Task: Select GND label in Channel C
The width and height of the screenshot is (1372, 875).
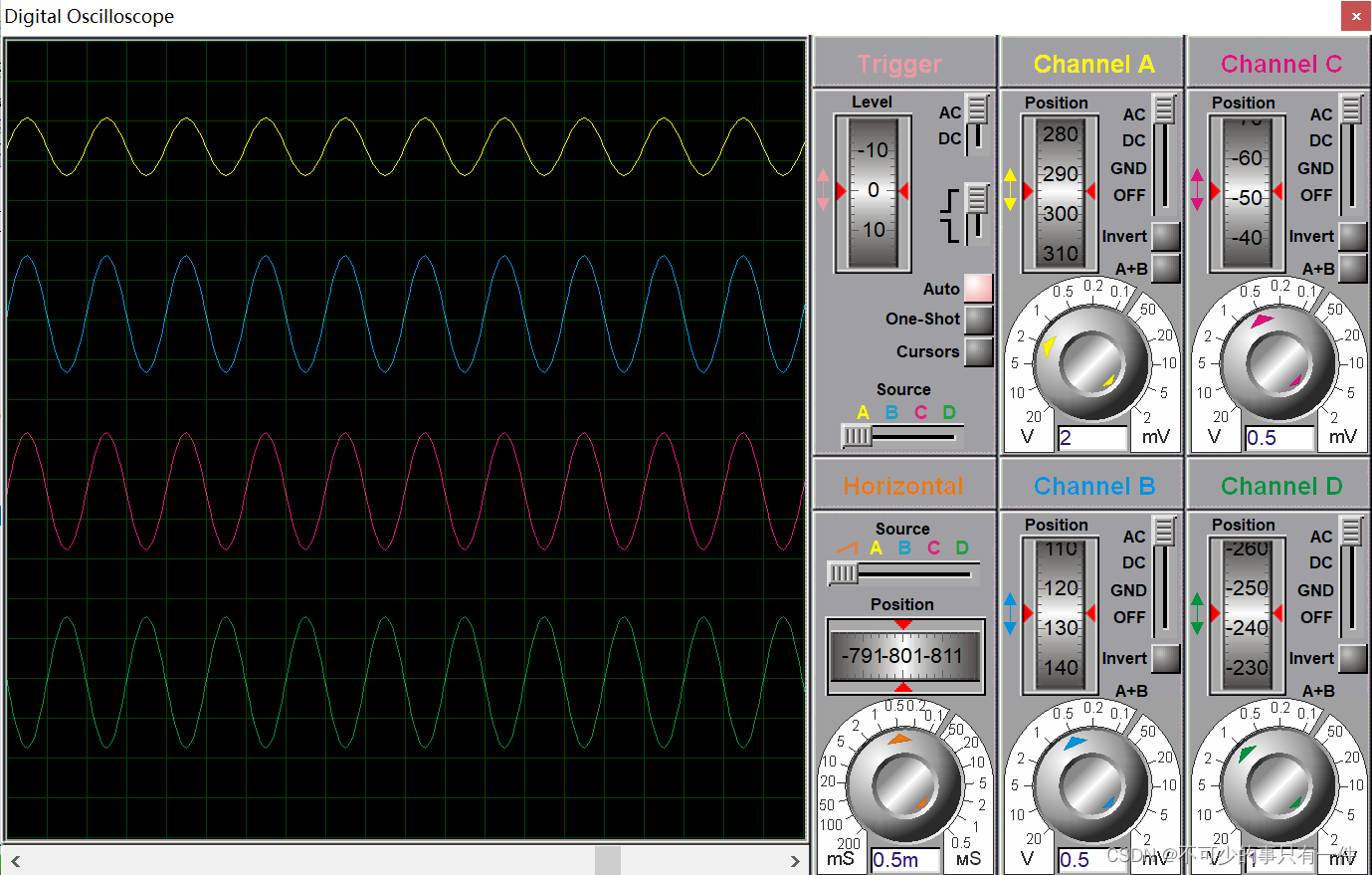Action: [1315, 168]
